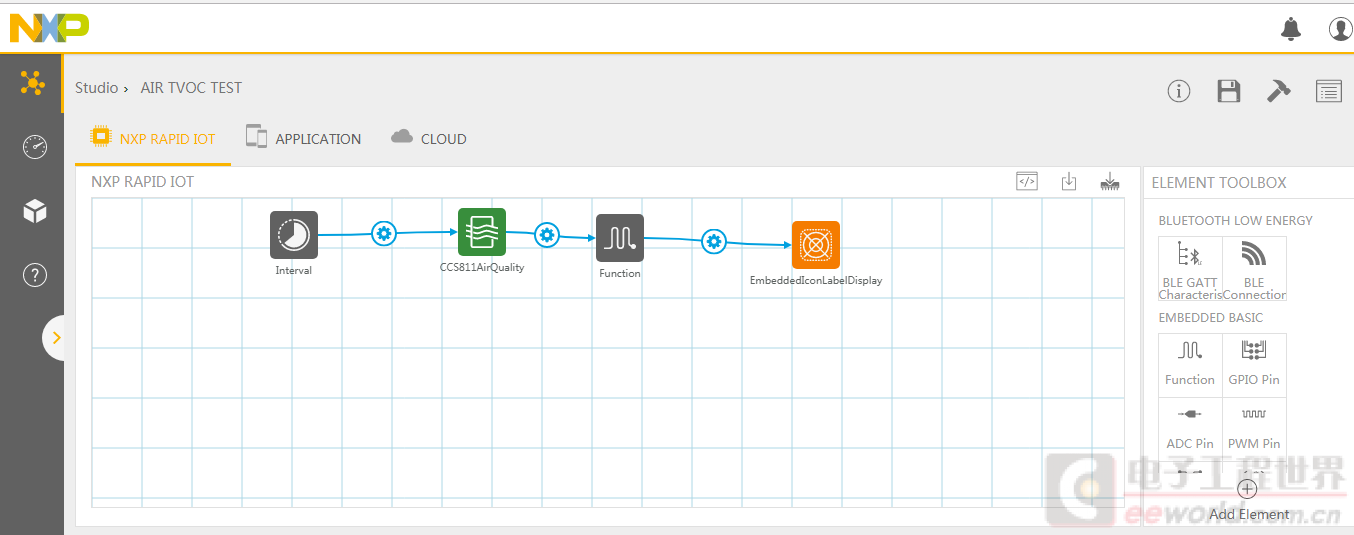Screen dimensions: 1354x535
Task: Select the Function node on the canvas
Action: pyautogui.click(x=620, y=238)
